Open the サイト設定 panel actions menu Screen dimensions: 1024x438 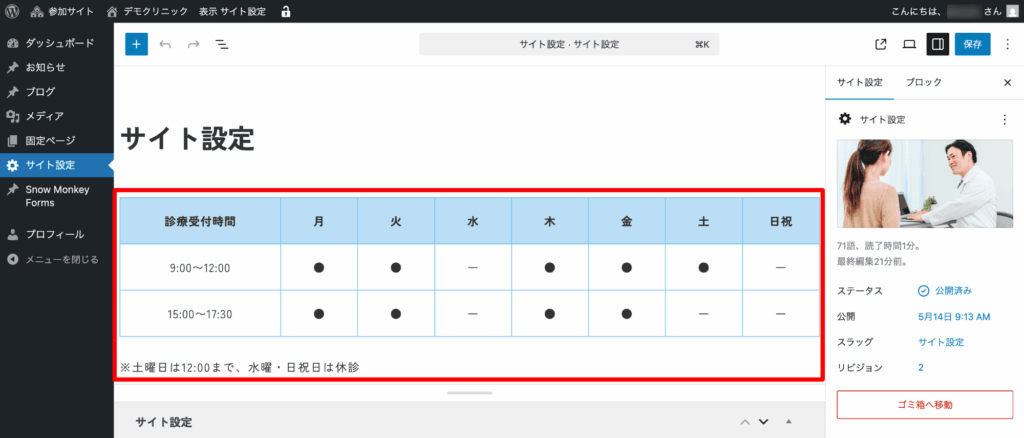click(1004, 119)
